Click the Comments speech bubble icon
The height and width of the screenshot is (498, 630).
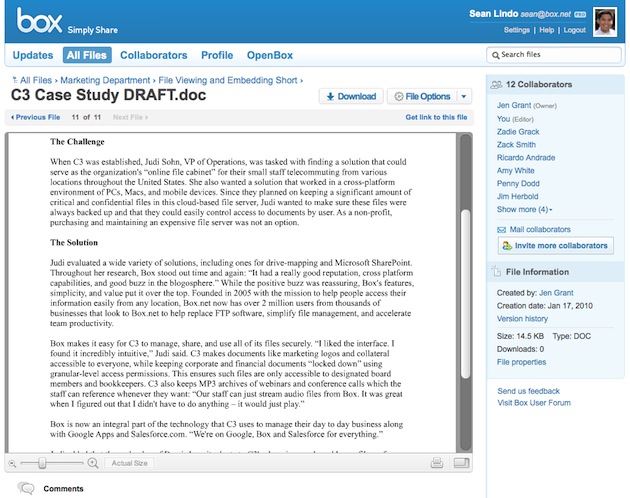click(26, 488)
